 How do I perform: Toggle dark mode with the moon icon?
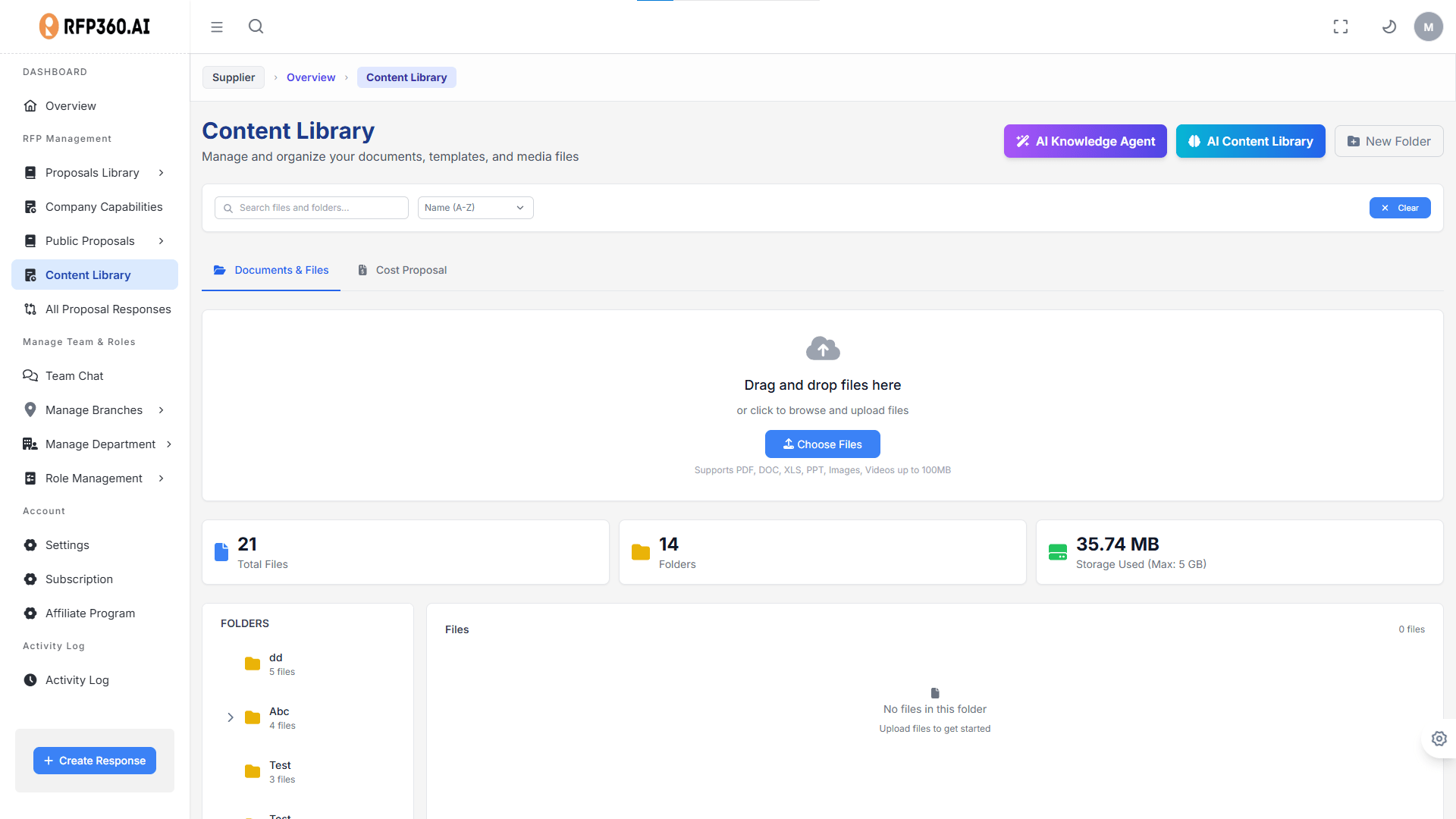1389,27
